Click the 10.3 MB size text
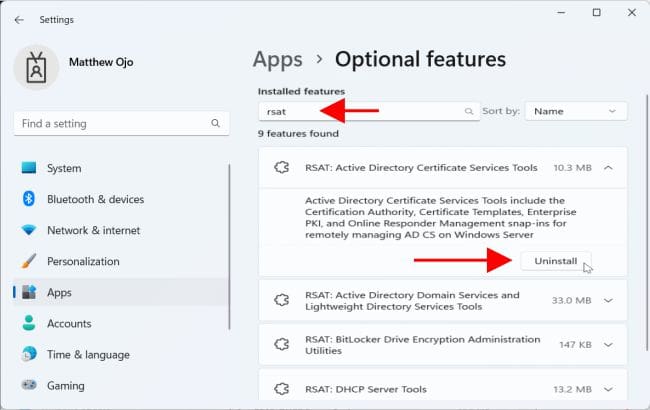The height and width of the screenshot is (410, 650). [x=572, y=168]
